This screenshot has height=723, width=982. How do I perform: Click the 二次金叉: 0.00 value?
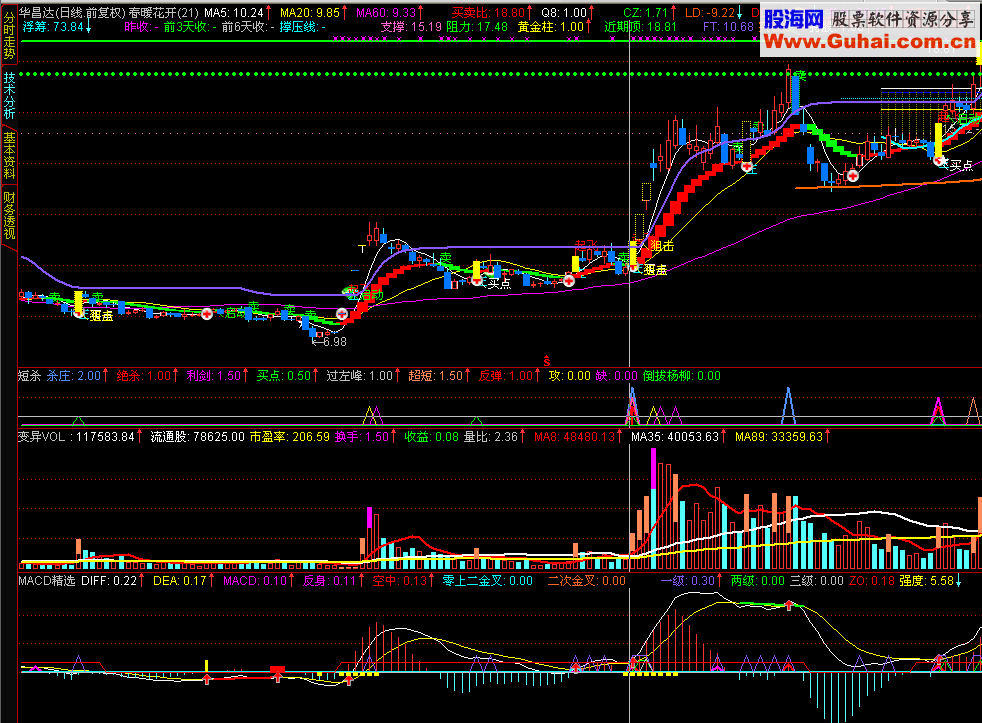point(586,581)
